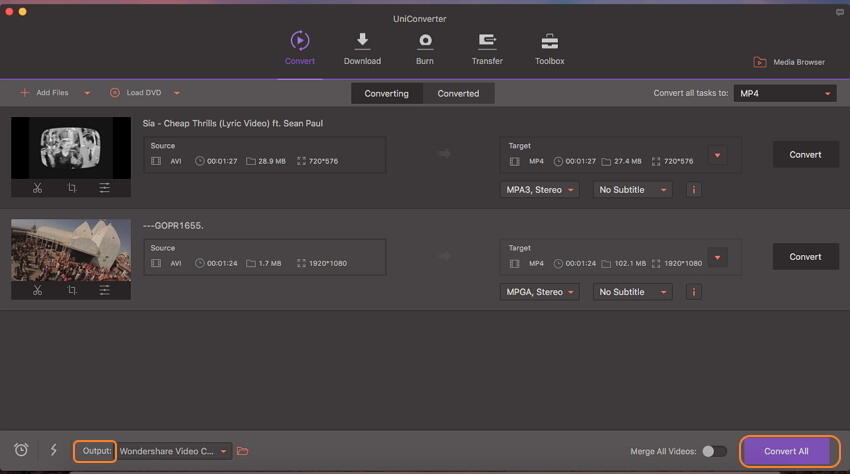
Task: Toggle the Merge All Videos switch
Action: click(x=714, y=451)
